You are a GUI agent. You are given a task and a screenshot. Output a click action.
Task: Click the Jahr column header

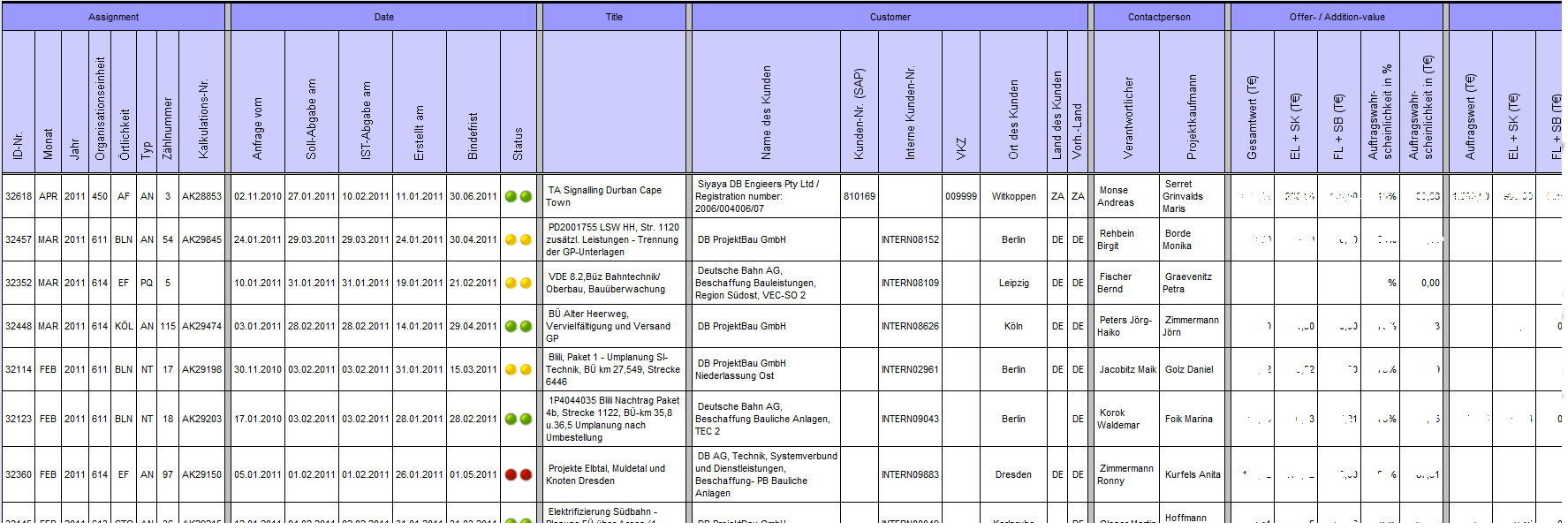pos(75,102)
